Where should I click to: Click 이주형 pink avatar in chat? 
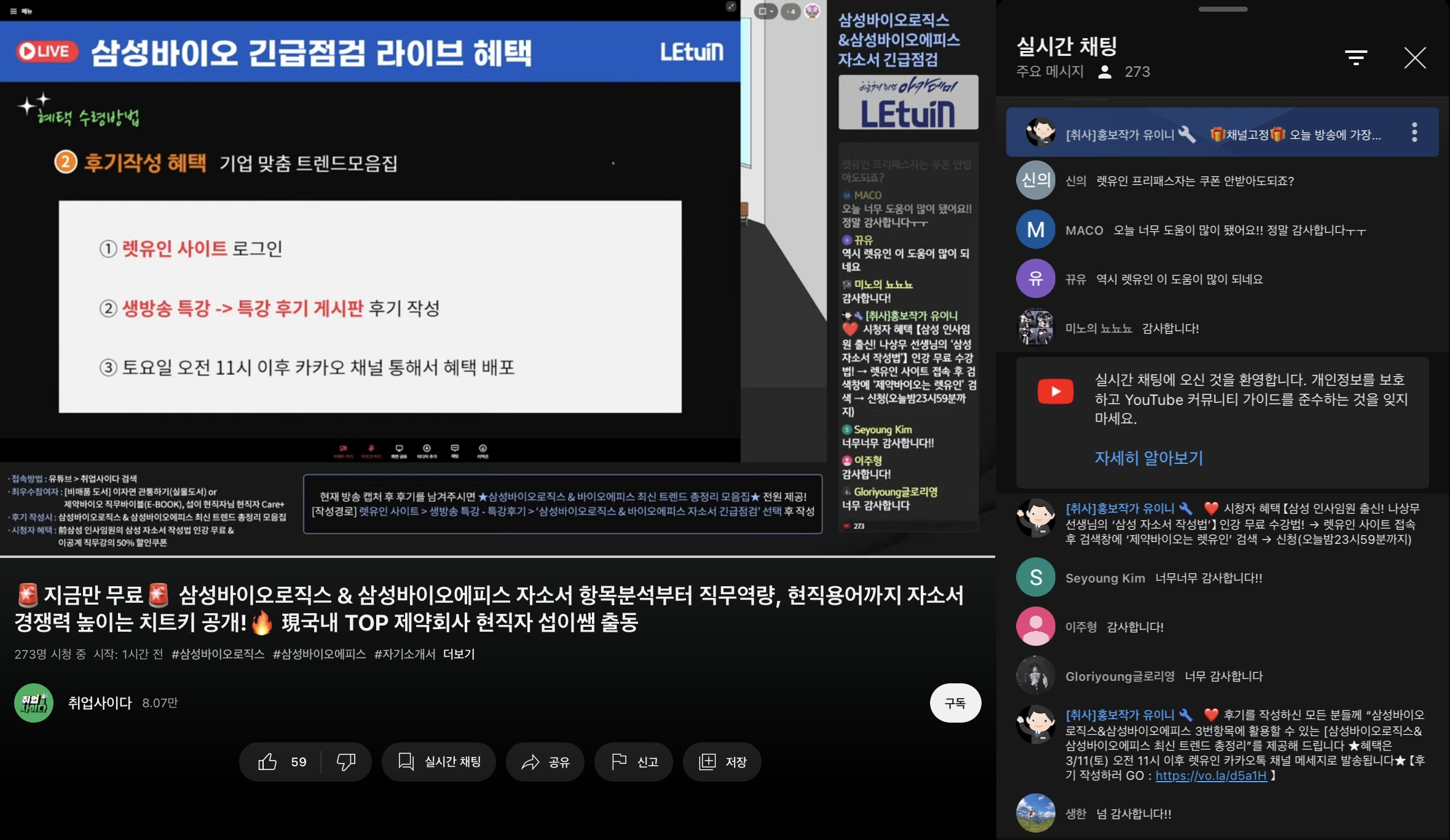(x=1036, y=626)
